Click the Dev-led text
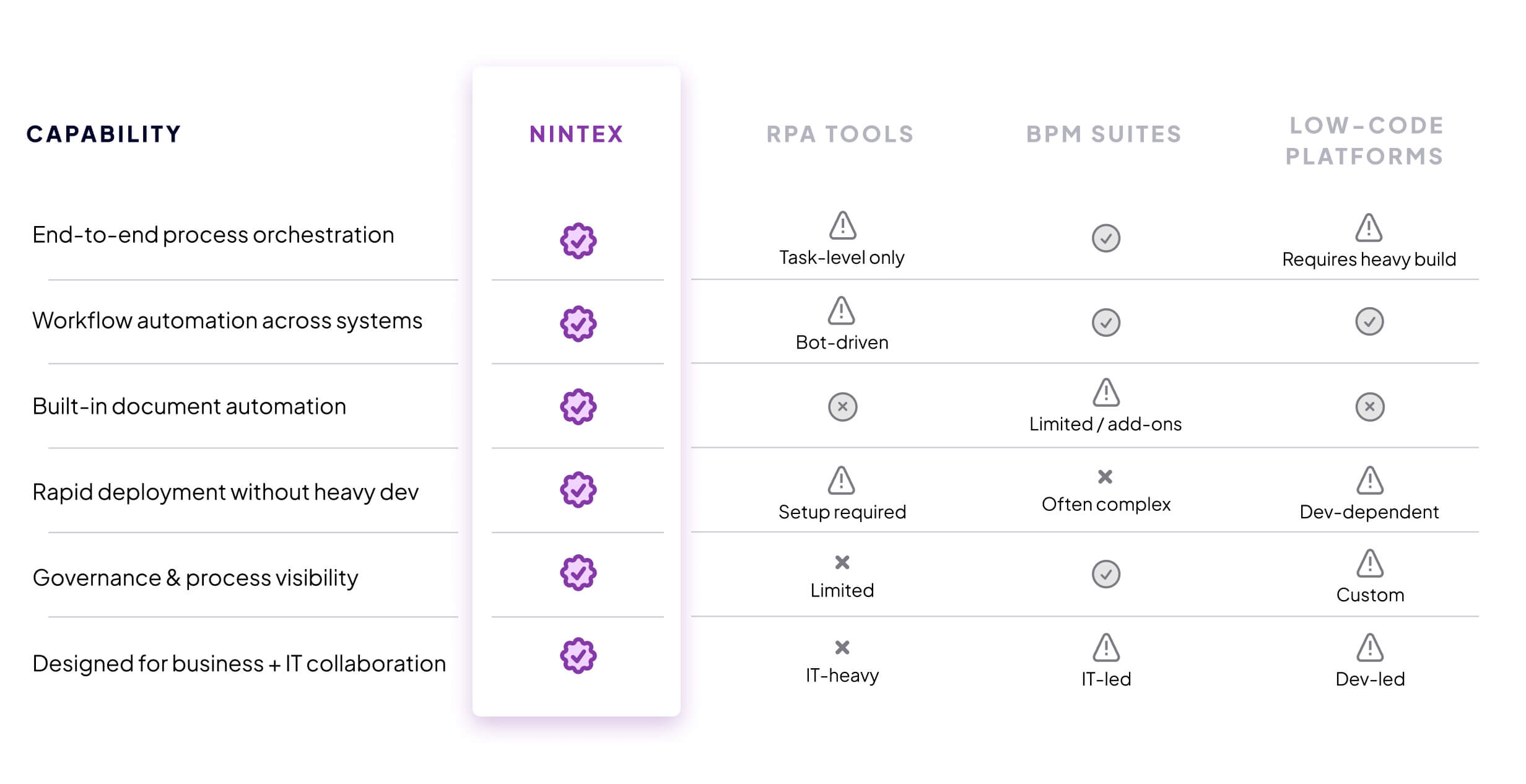This screenshot has height=784, width=1526. tap(1370, 679)
